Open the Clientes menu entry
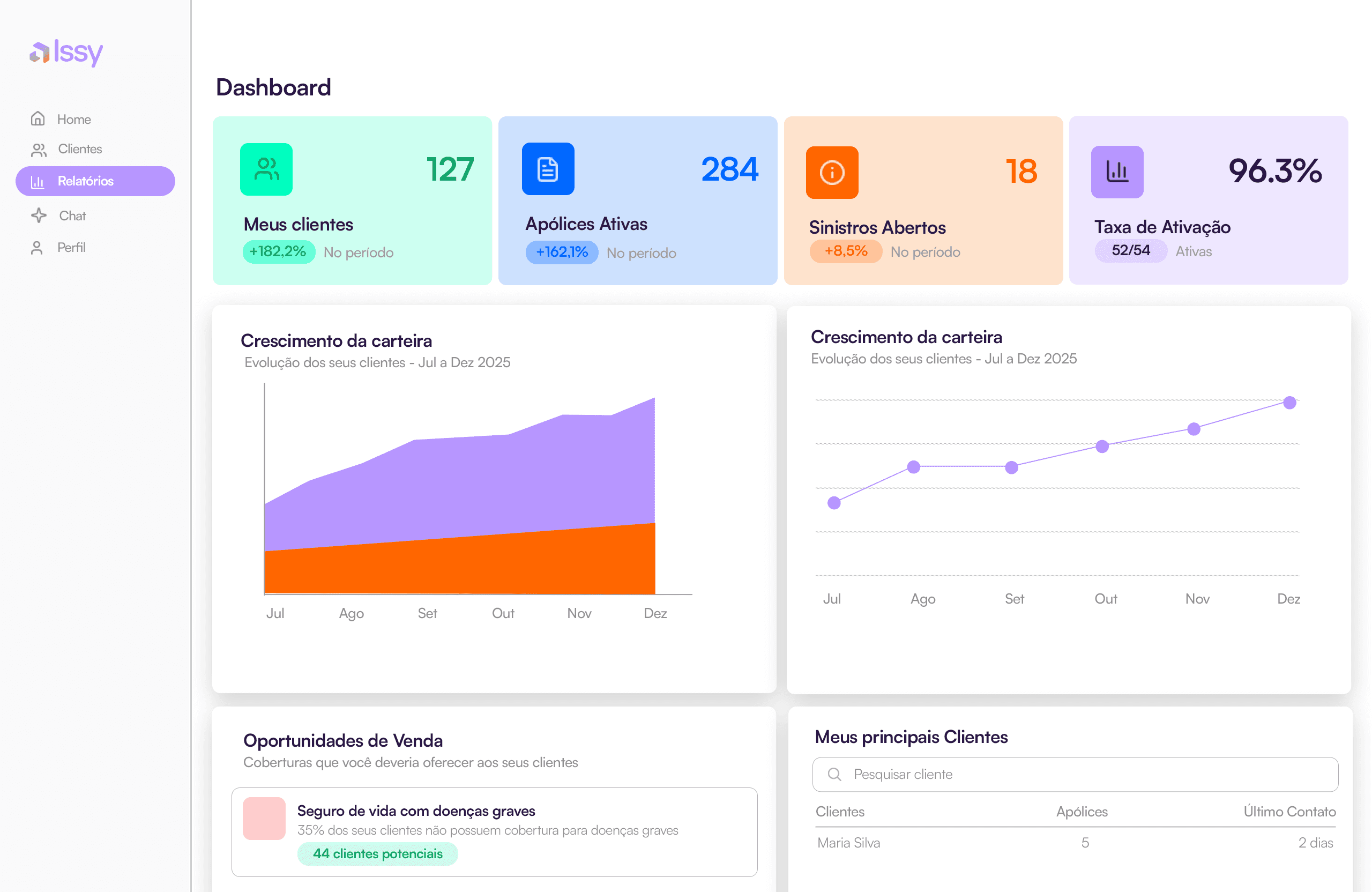 (x=79, y=150)
